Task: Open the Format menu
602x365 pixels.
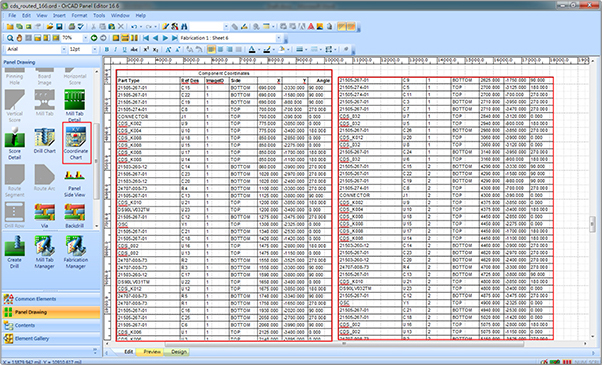Action: point(79,15)
